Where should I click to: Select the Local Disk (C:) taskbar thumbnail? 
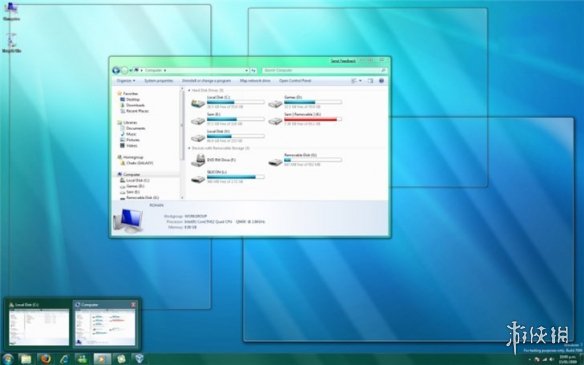tap(39, 324)
